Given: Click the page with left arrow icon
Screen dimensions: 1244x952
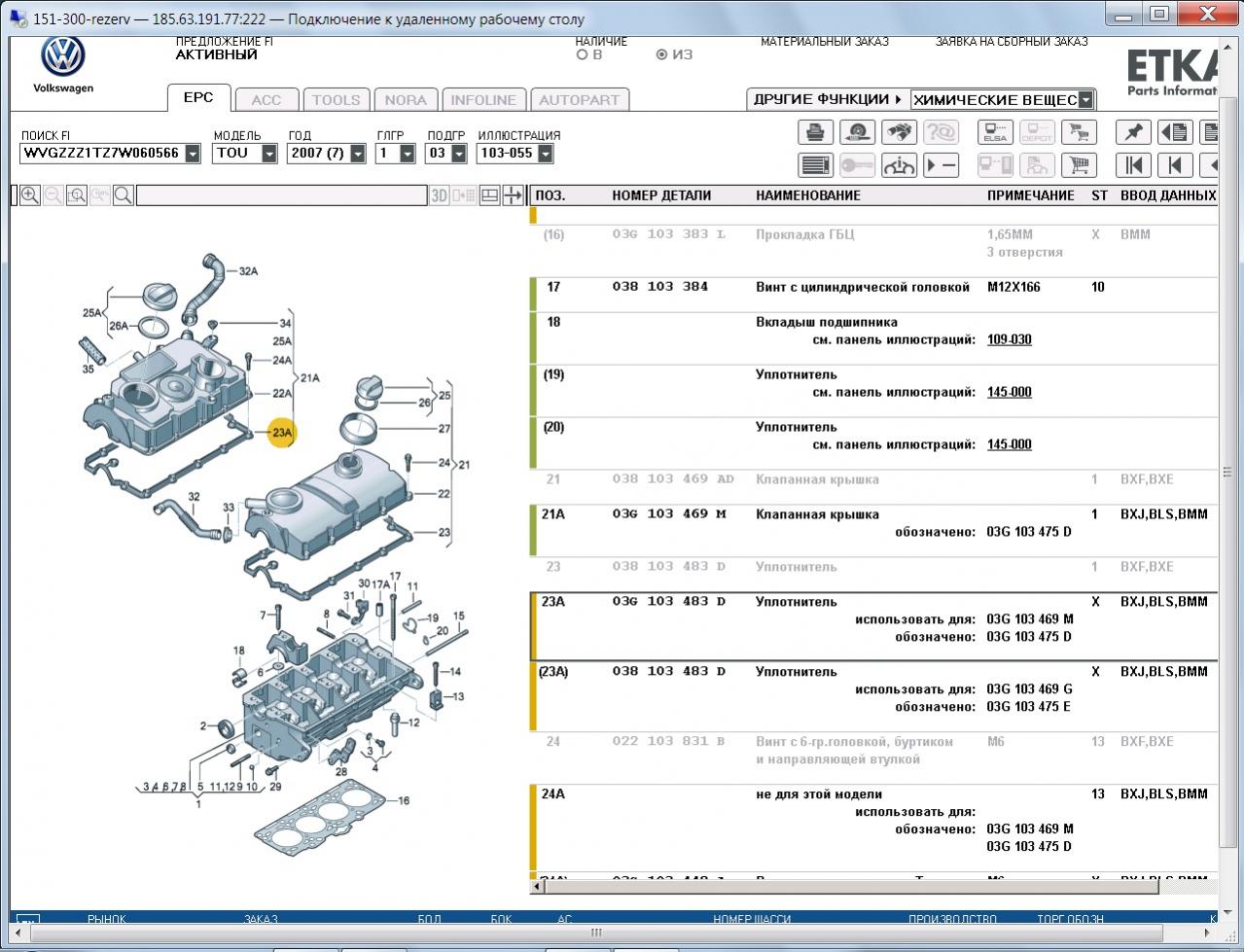Looking at the screenshot, I should [1175, 132].
